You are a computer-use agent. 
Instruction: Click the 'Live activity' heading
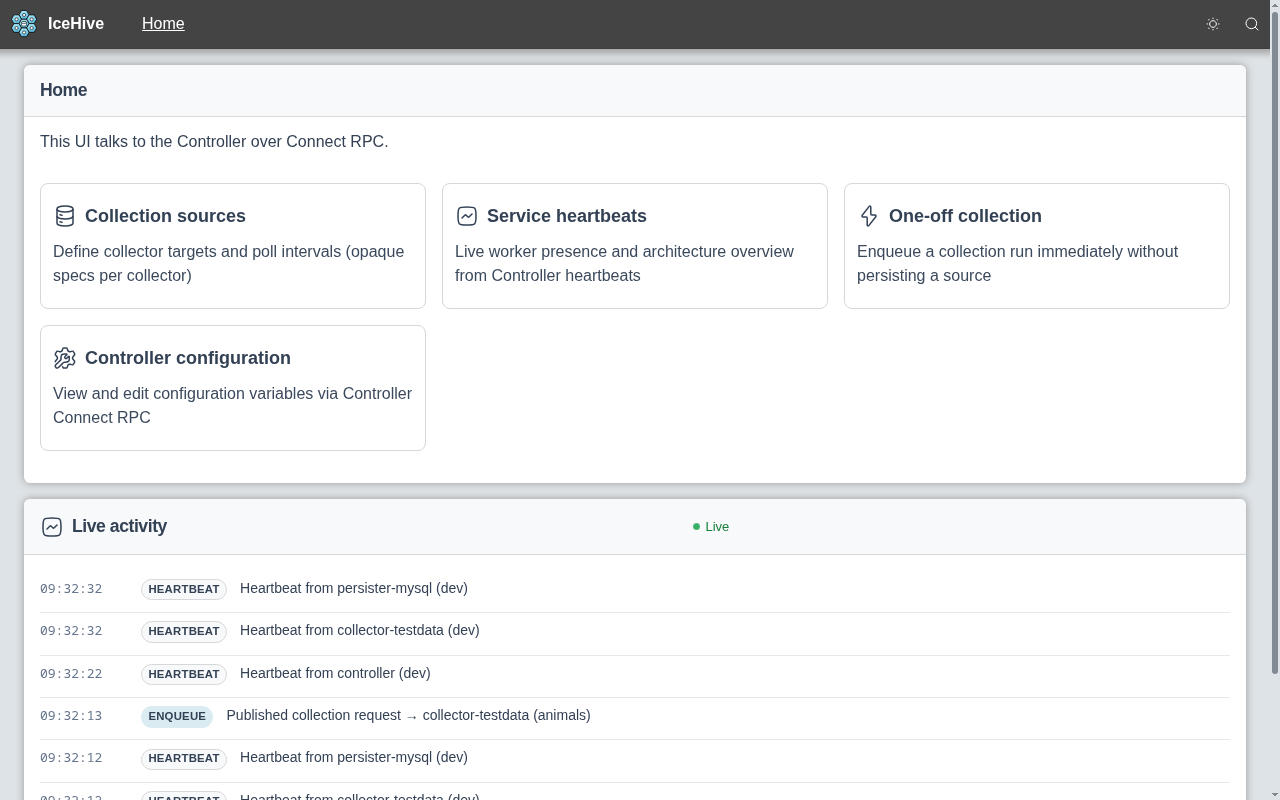click(119, 526)
